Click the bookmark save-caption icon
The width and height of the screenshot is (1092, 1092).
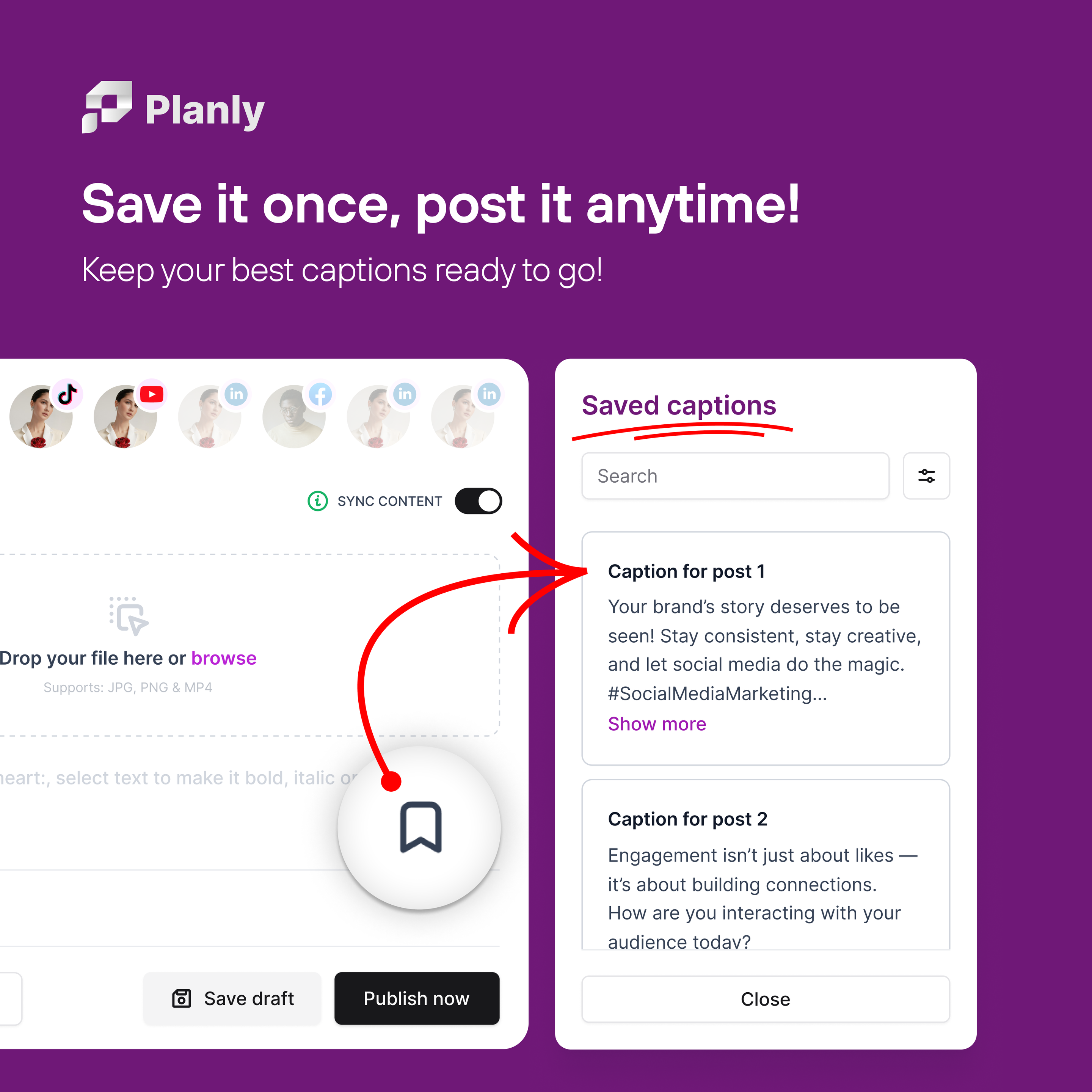(x=420, y=827)
